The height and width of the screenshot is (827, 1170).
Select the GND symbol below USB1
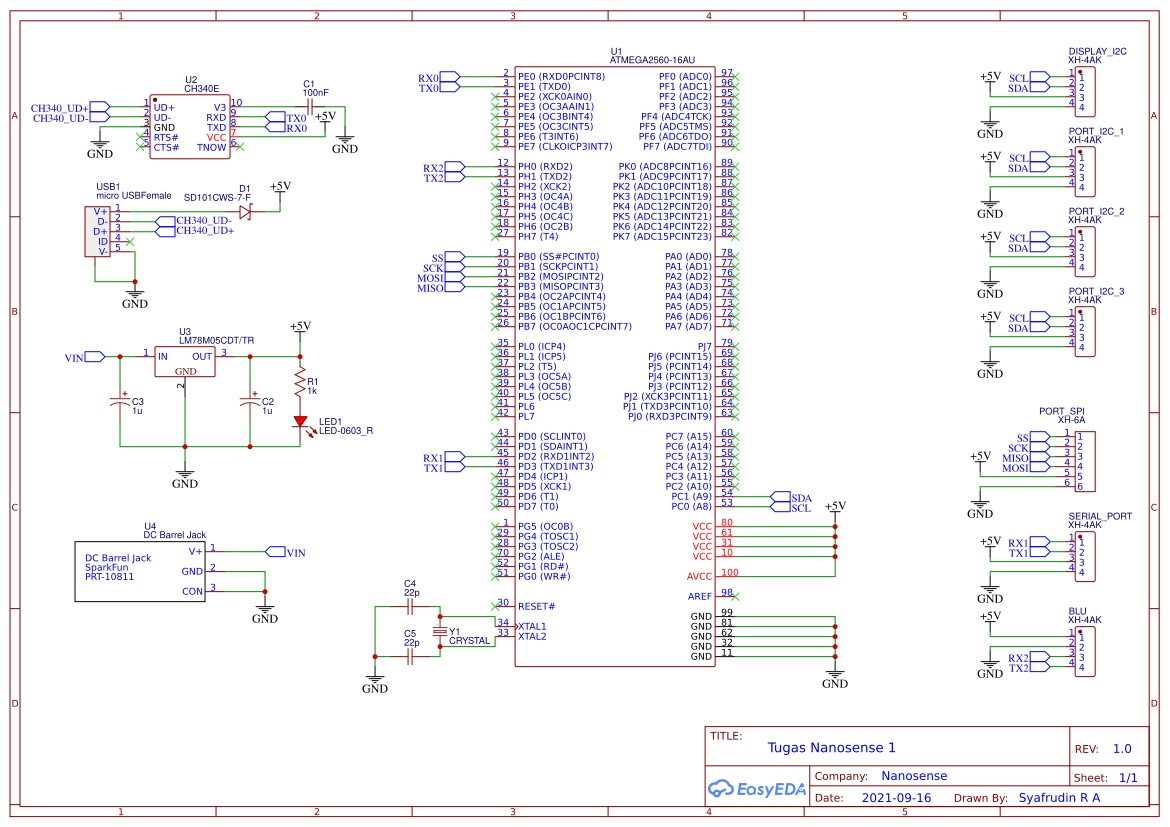(135, 295)
